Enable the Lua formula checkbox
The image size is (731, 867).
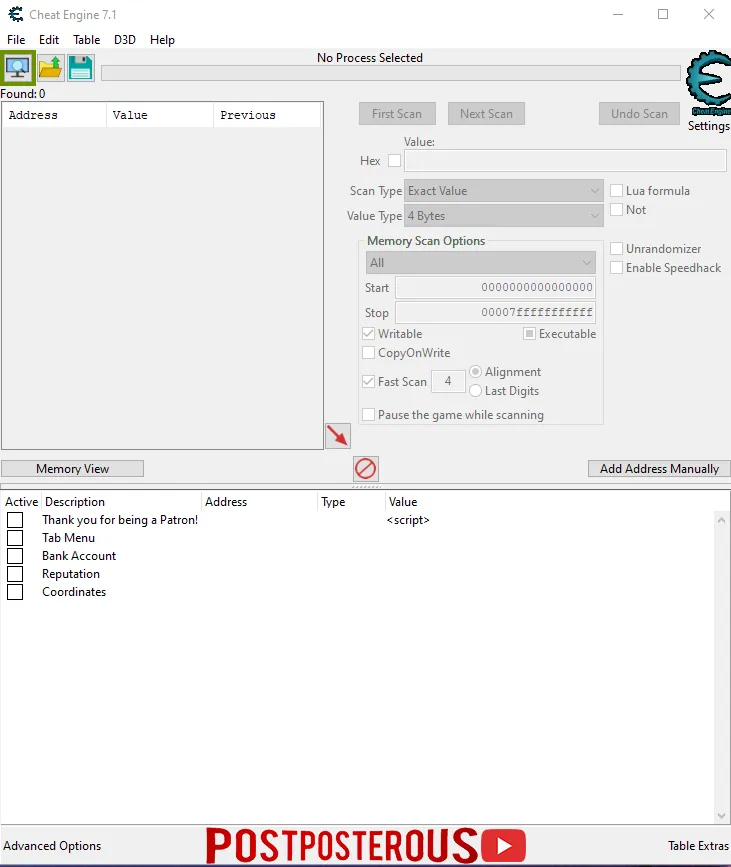click(617, 191)
